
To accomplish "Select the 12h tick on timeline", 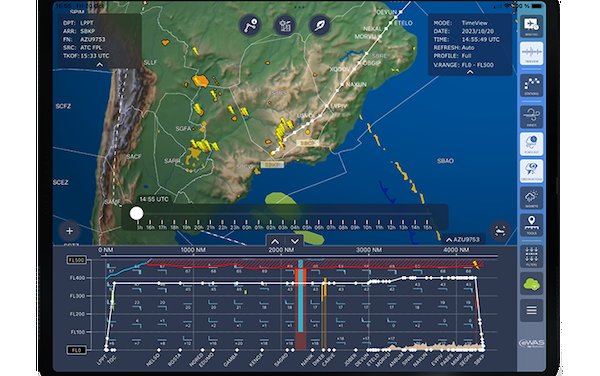I will [391, 225].
